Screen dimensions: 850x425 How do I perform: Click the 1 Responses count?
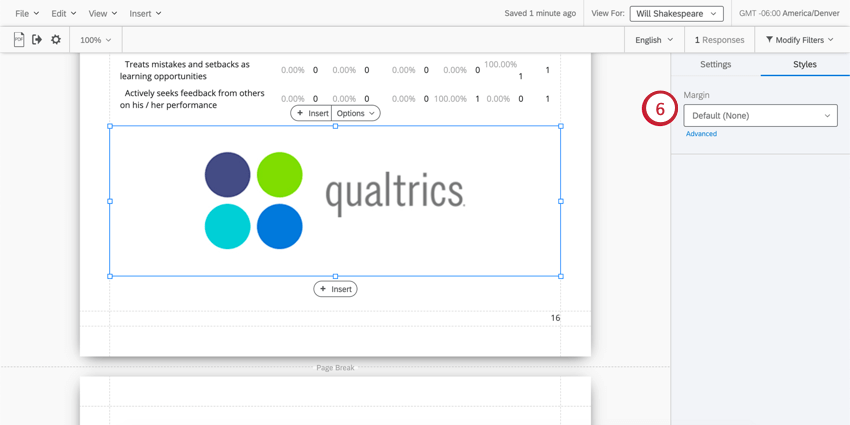[x=719, y=40]
